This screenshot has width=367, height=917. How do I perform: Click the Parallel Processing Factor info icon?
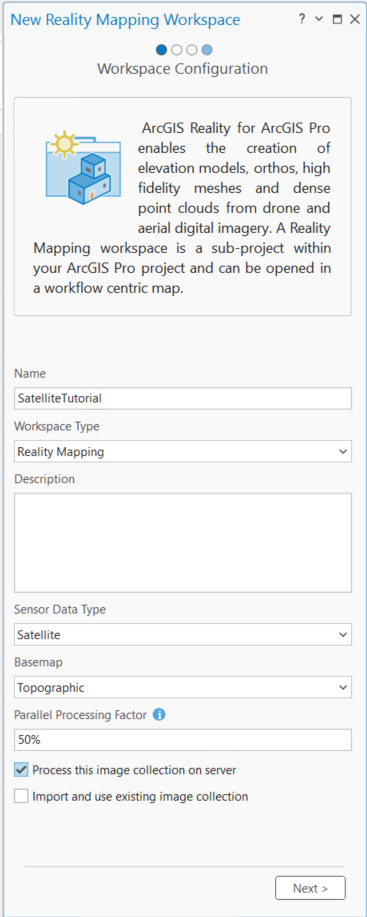[159, 714]
